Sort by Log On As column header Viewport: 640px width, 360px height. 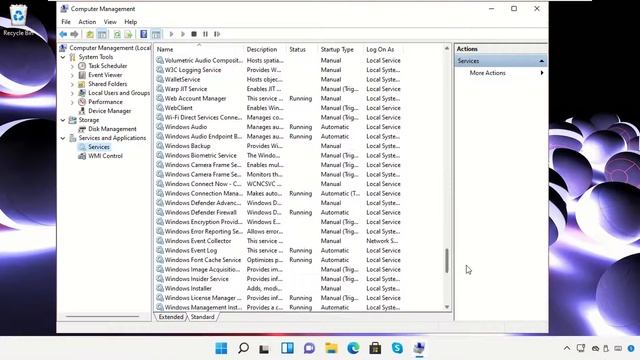tap(382, 49)
